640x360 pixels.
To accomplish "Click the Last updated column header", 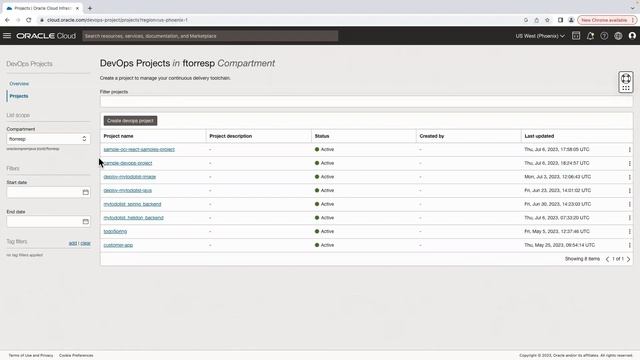I will click(x=539, y=136).
